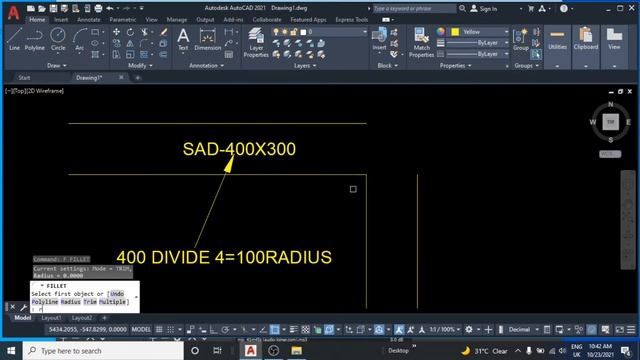Expand the Properties panel
The image size is (640, 360).
point(455,65)
